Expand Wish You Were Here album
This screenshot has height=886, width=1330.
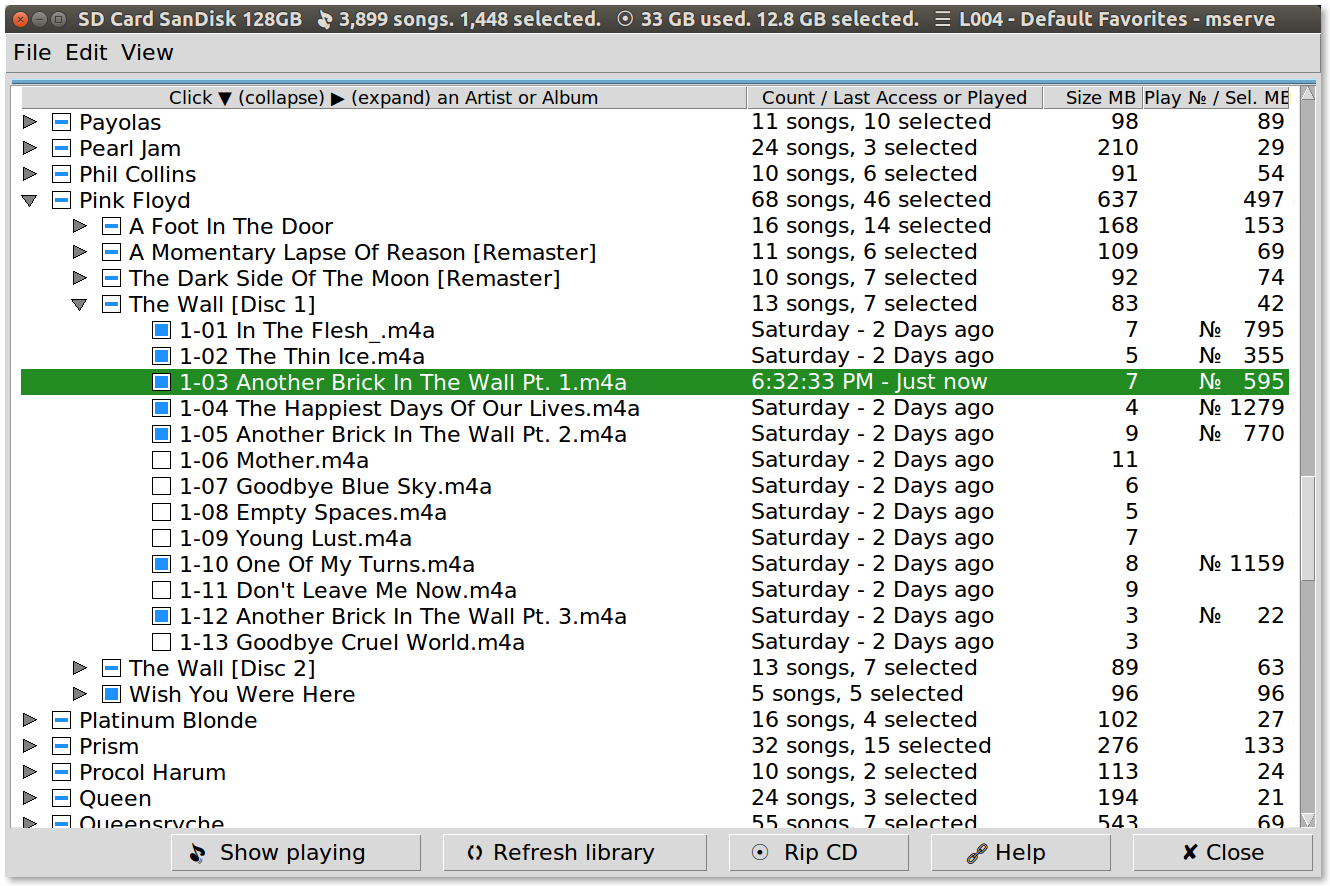click(x=80, y=694)
